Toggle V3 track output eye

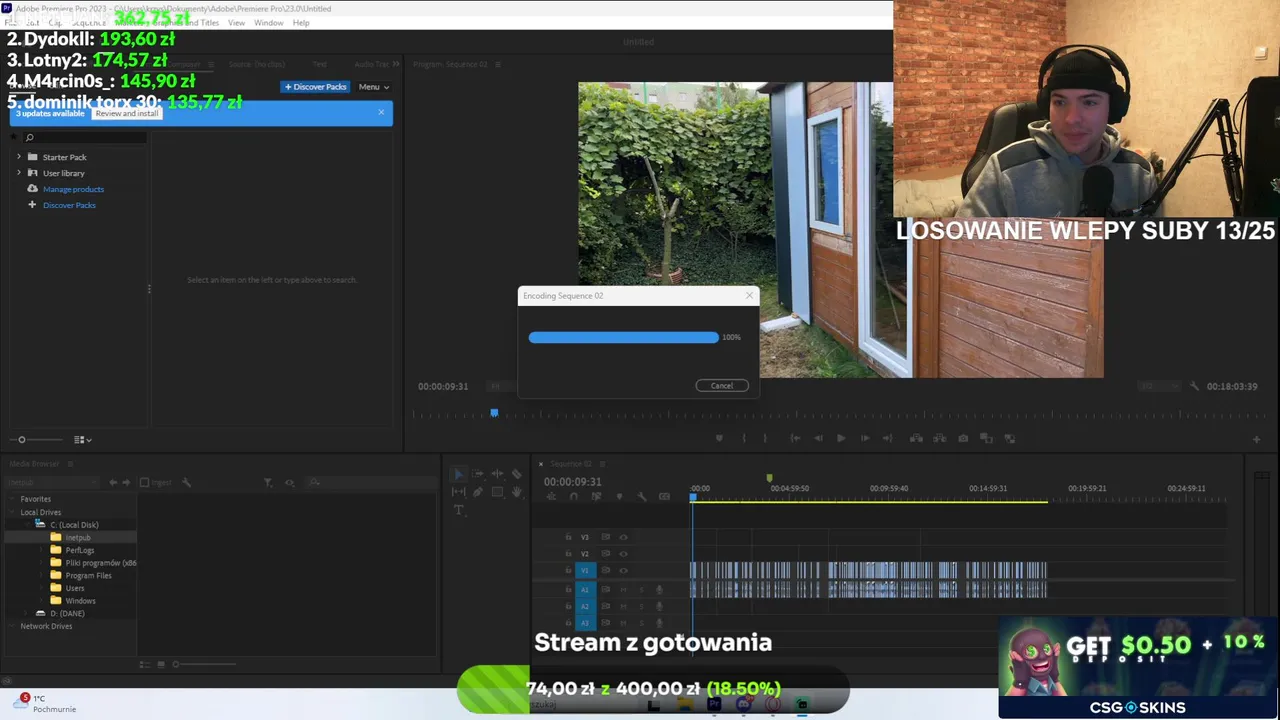point(623,537)
